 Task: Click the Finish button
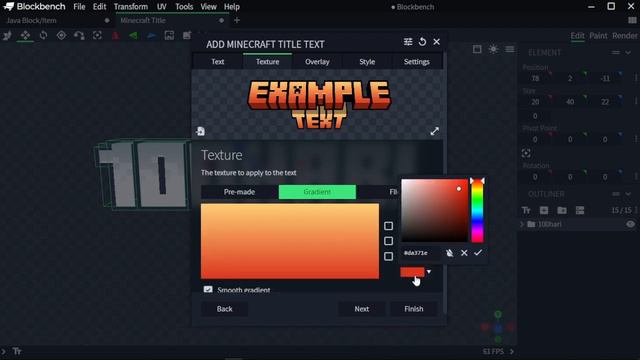(x=414, y=309)
